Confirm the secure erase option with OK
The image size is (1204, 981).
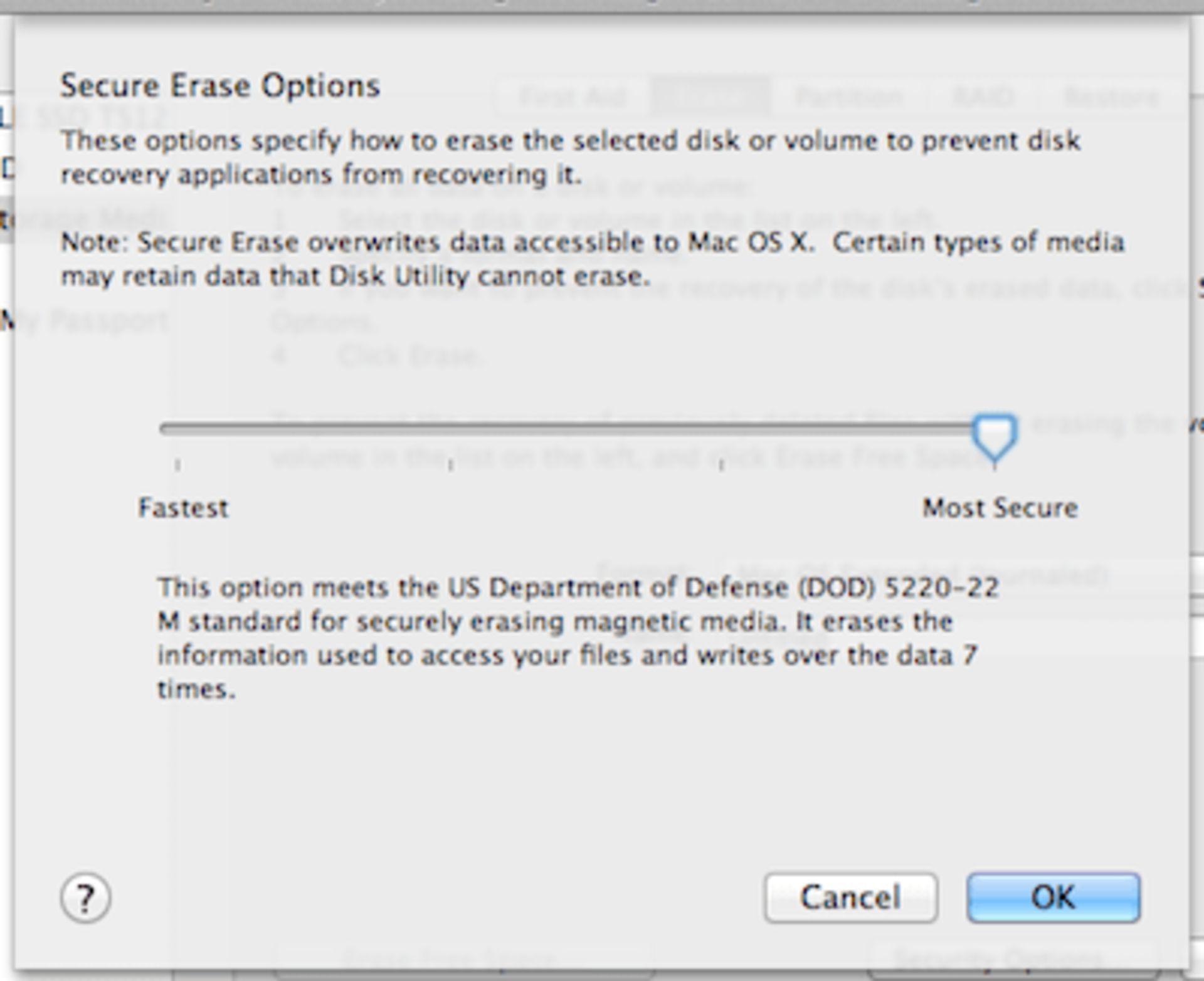(1053, 898)
